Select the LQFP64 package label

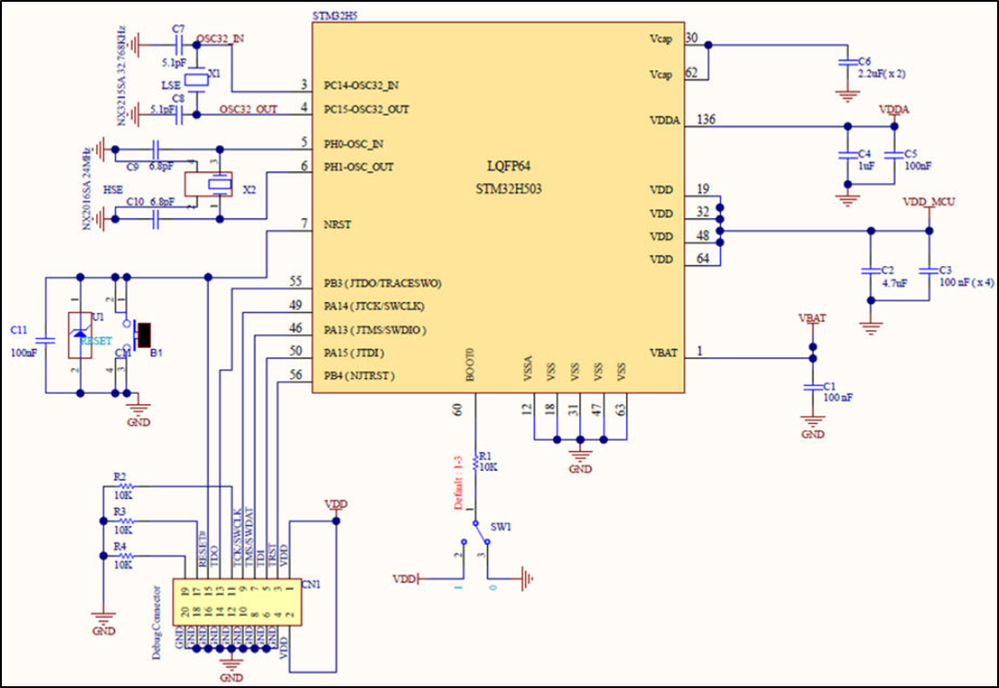tap(508, 166)
